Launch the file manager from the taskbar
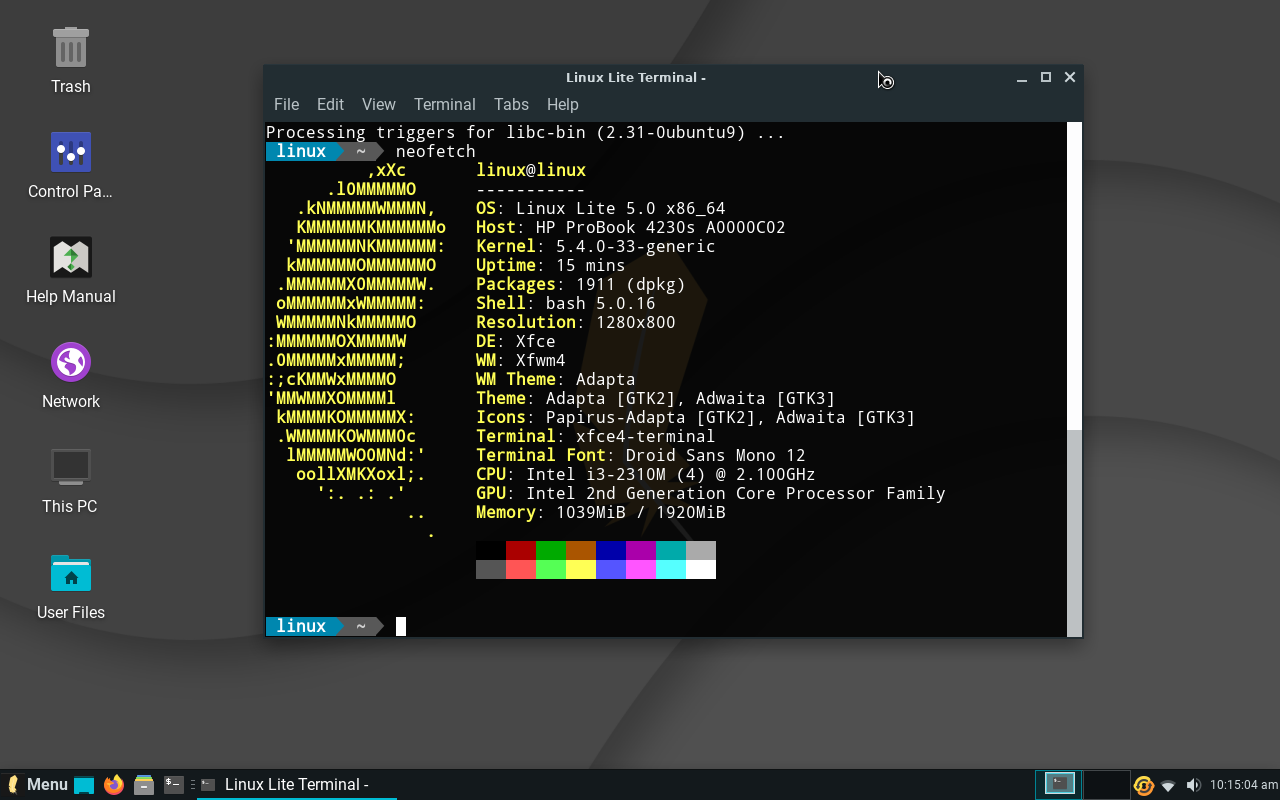This screenshot has width=1280, height=800. [144, 784]
